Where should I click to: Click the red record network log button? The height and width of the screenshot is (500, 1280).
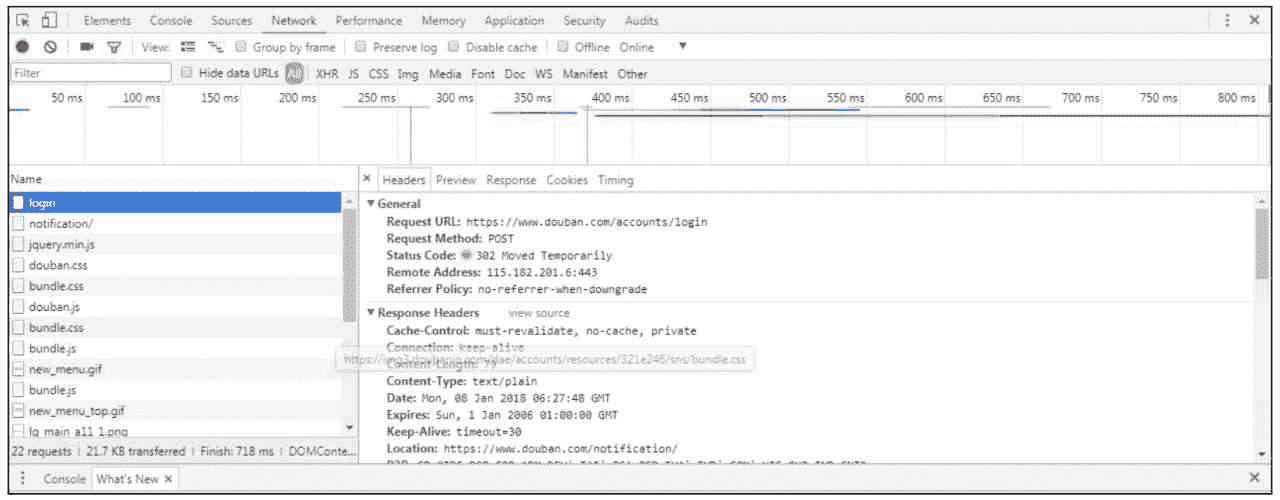(22, 47)
